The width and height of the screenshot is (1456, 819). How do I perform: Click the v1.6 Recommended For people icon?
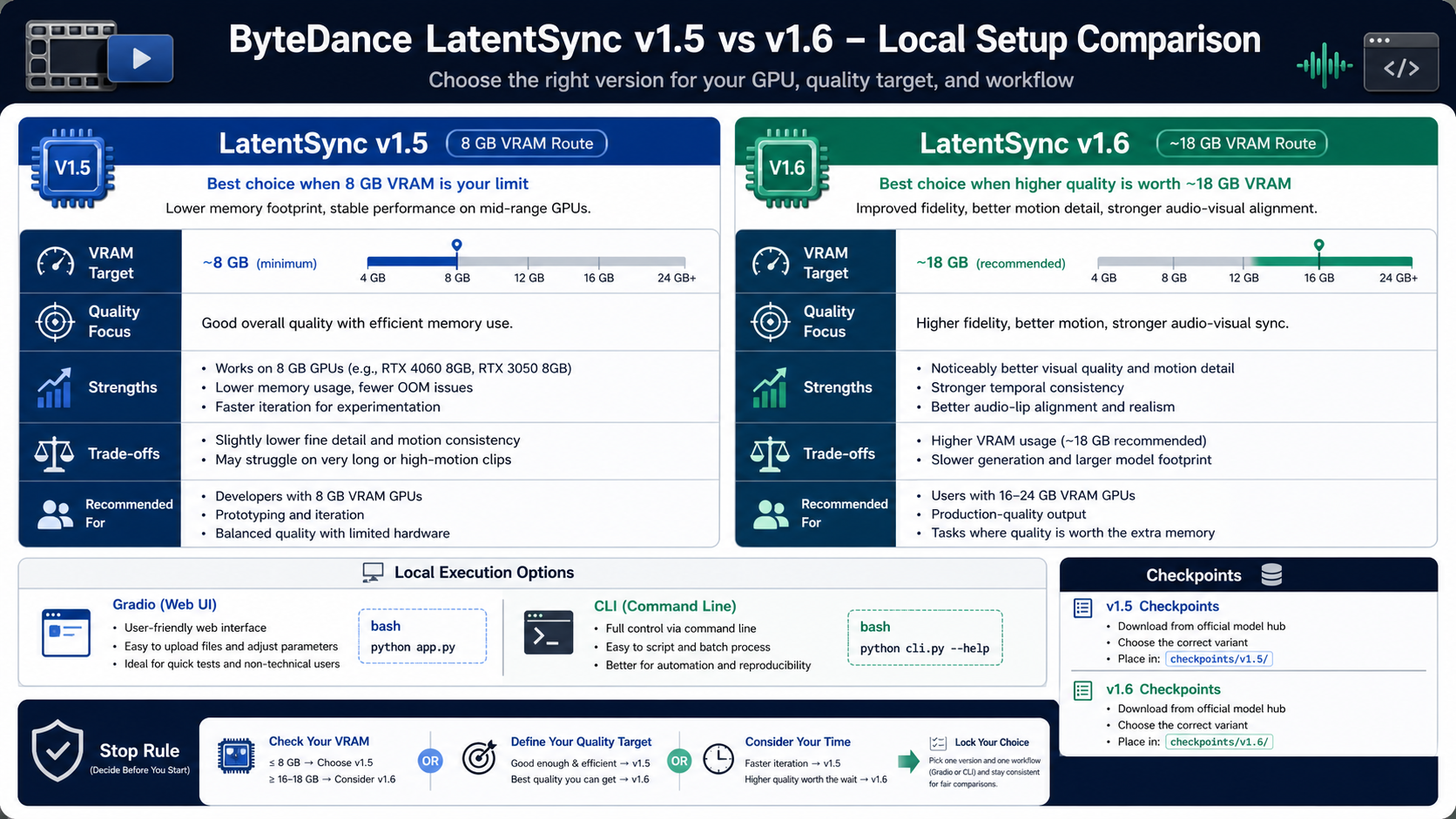tap(772, 514)
